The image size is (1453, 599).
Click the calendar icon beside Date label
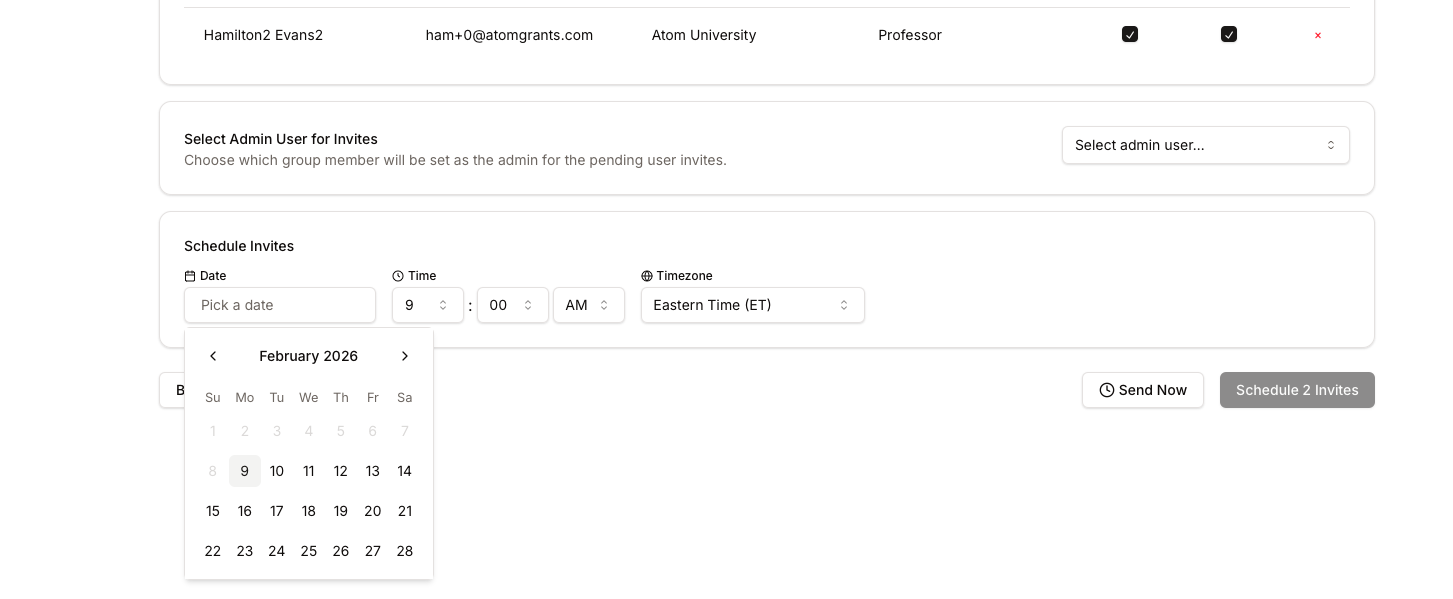pyautogui.click(x=190, y=276)
